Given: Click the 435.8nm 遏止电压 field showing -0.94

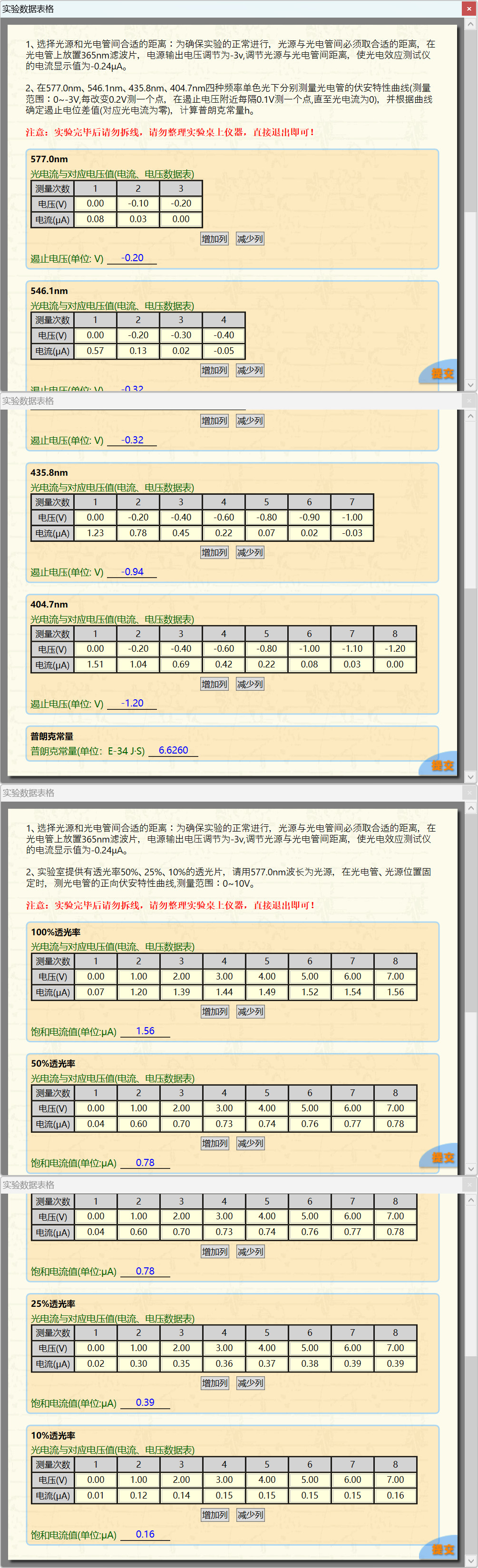Looking at the screenshot, I should [132, 572].
